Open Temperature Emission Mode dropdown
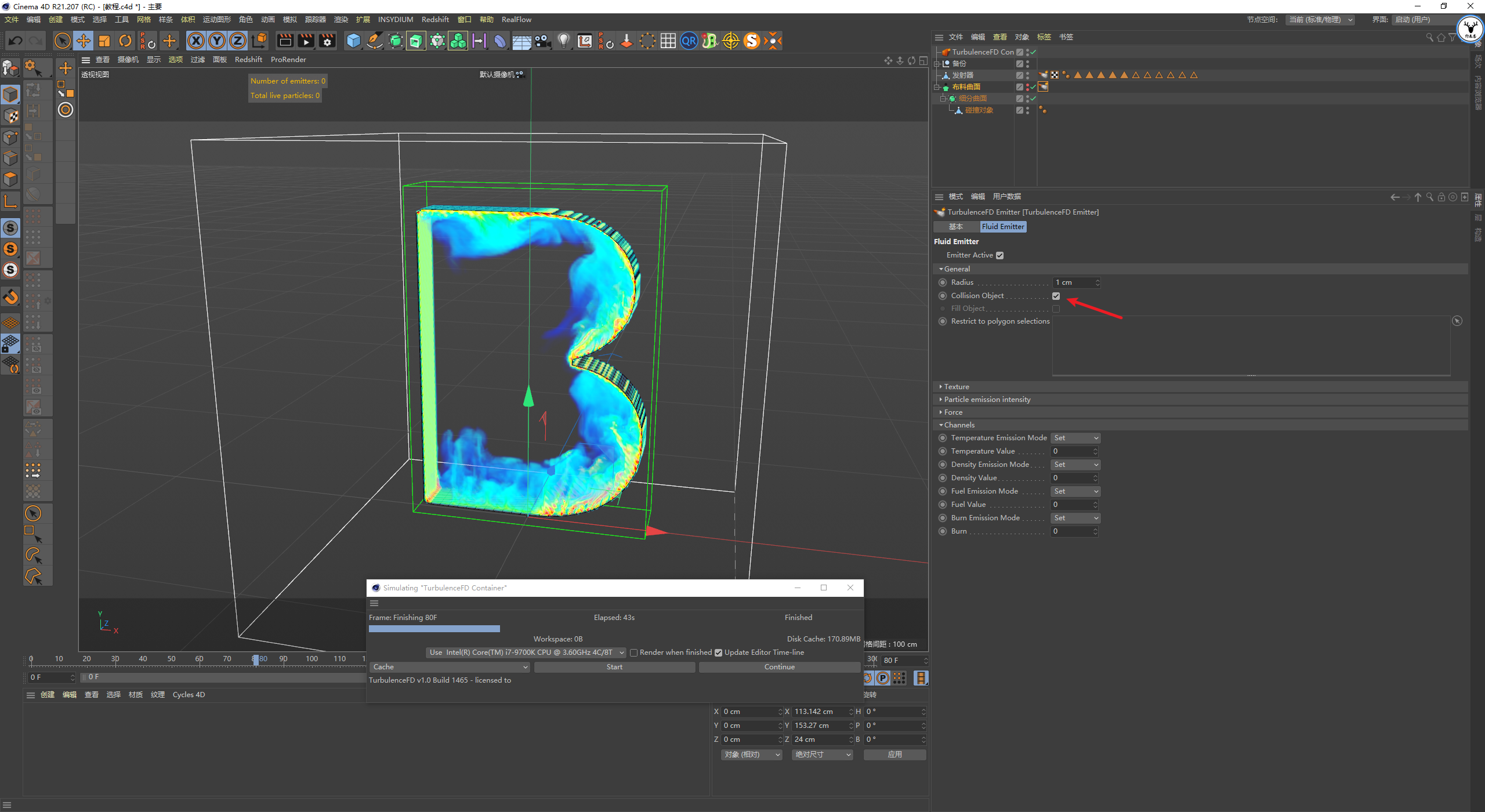The height and width of the screenshot is (812, 1485). [1076, 438]
